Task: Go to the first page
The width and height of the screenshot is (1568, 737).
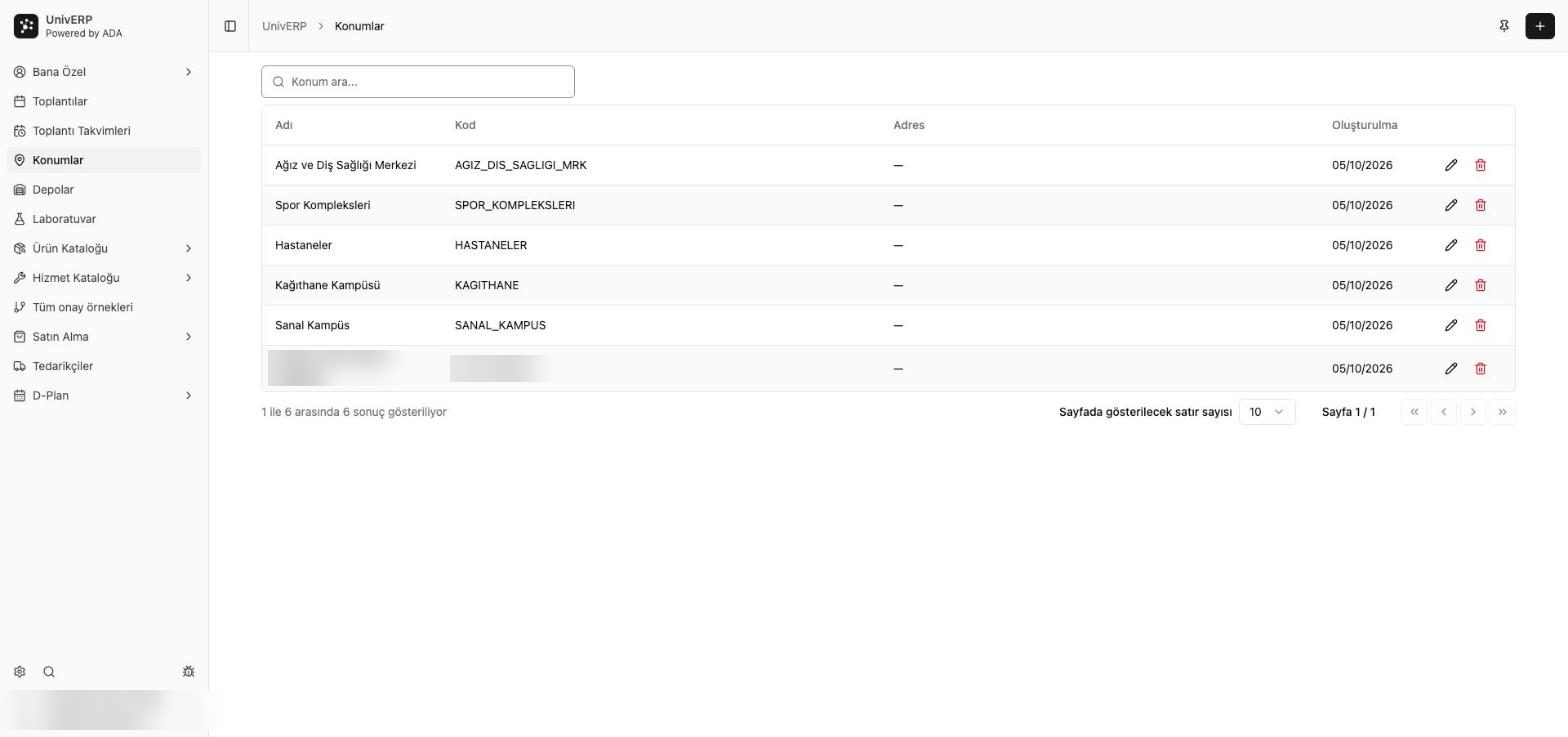Action: coord(1414,412)
